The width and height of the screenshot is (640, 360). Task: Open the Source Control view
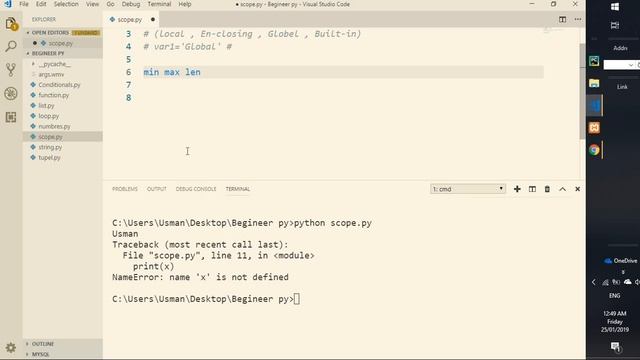(x=11, y=70)
